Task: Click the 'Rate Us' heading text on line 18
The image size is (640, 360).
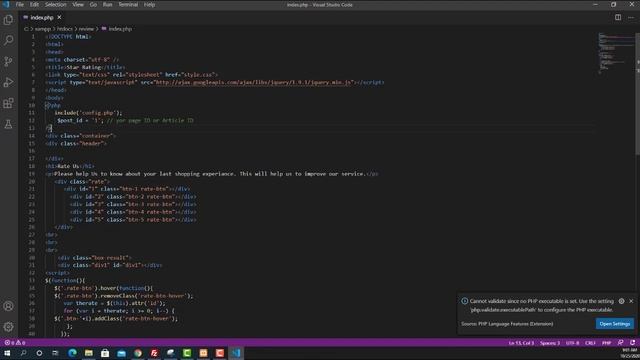Action: pyautogui.click(x=68, y=166)
